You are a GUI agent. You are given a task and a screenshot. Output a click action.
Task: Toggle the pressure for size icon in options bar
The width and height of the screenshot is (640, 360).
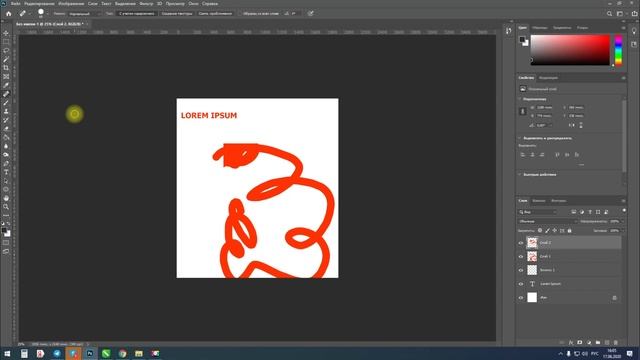coord(311,13)
